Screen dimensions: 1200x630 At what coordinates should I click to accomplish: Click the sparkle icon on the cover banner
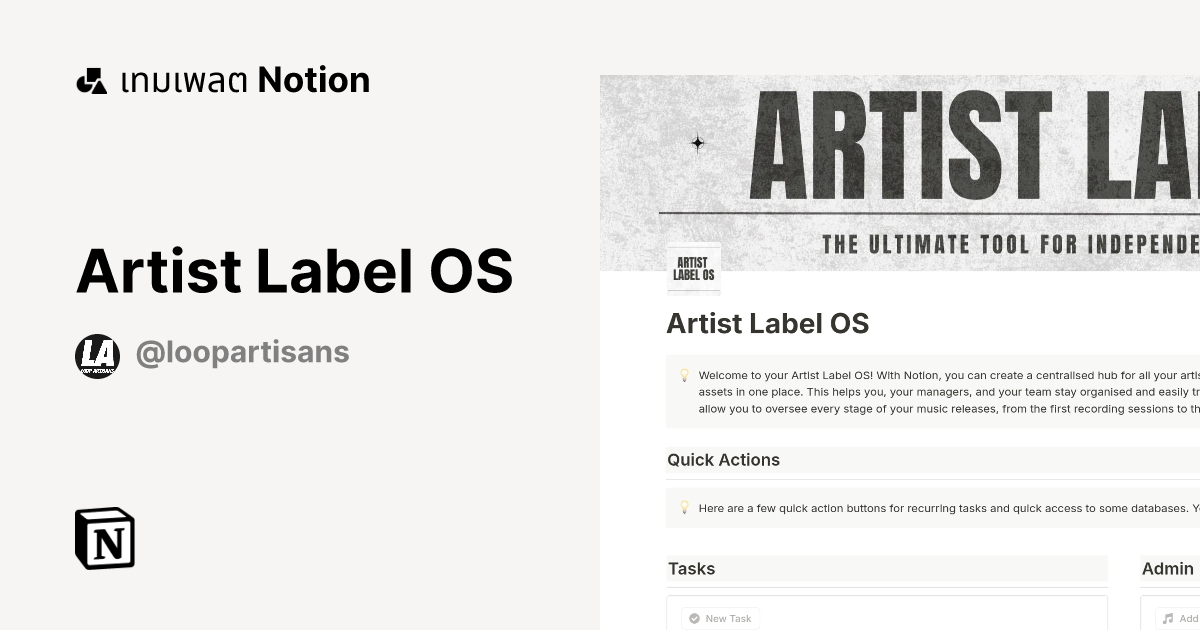[x=697, y=143]
